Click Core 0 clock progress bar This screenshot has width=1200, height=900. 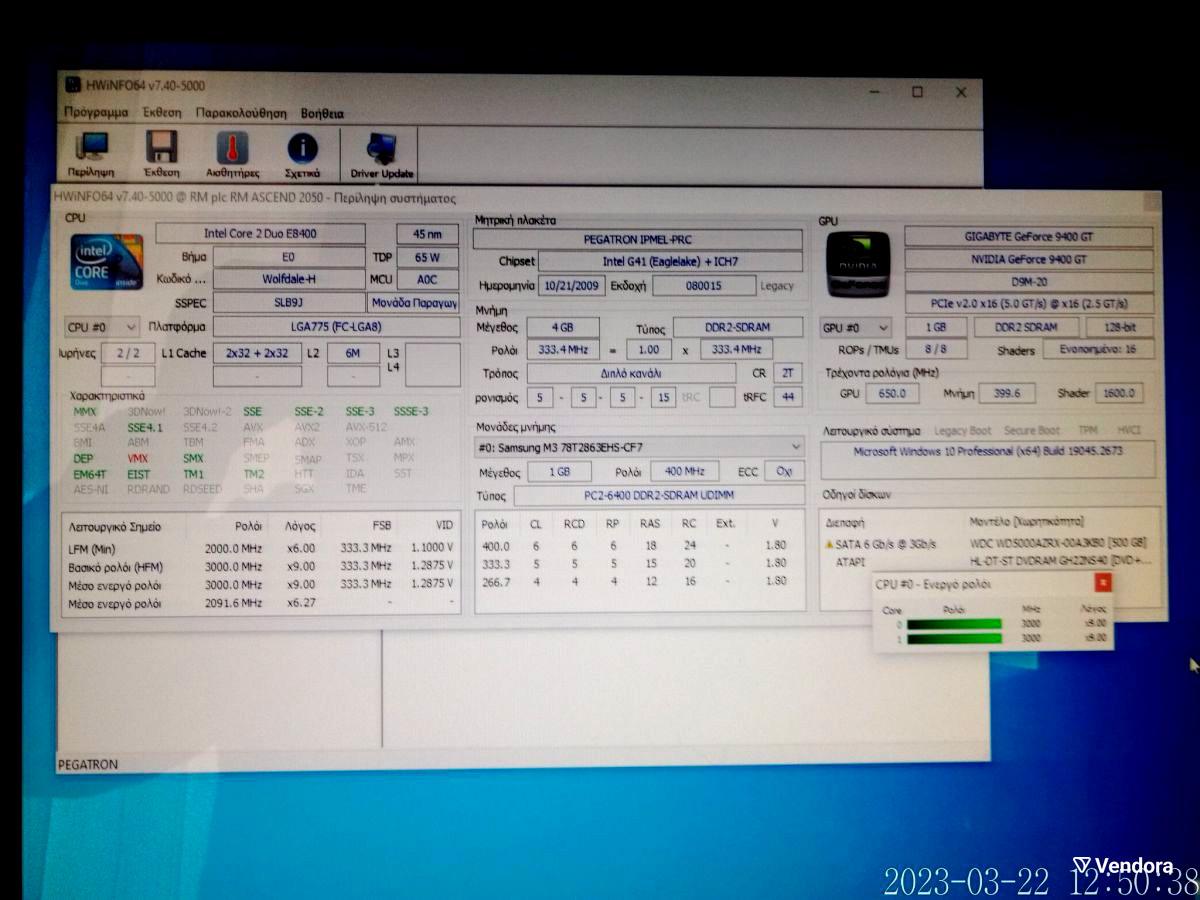pos(954,624)
